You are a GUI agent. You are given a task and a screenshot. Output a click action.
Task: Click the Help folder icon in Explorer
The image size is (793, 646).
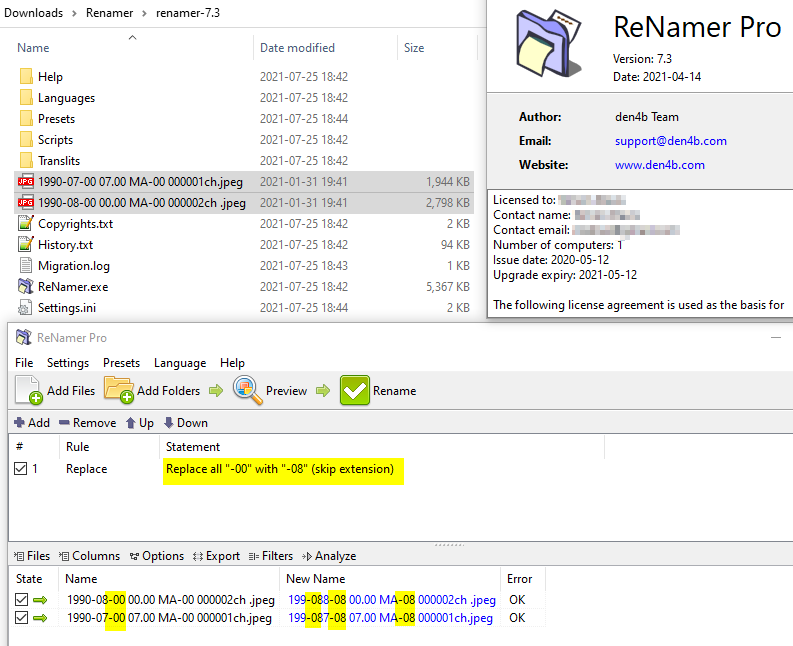tap(26, 76)
